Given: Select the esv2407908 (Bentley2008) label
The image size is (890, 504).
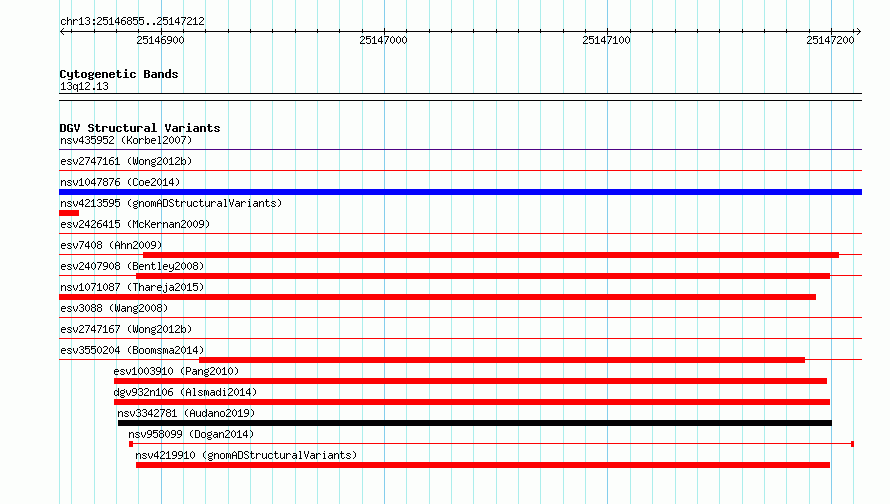Looking at the screenshot, I should pos(132,266).
